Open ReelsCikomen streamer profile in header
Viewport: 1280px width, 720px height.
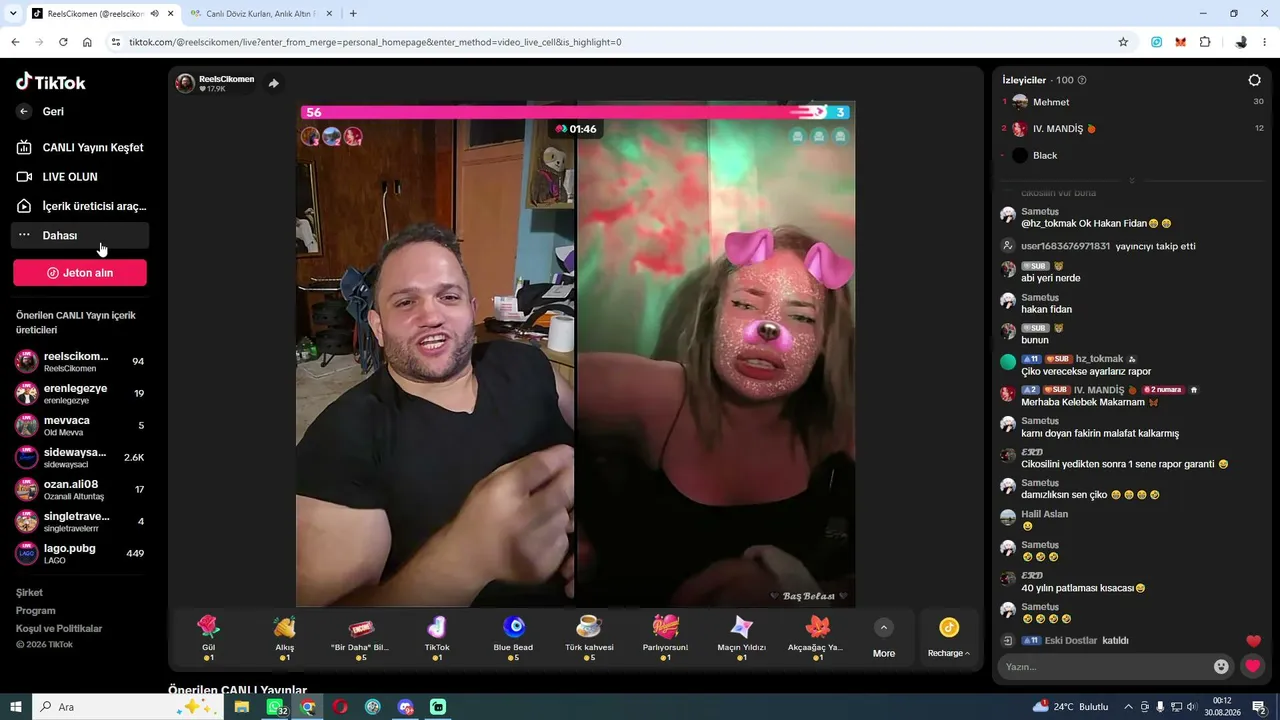click(x=215, y=83)
